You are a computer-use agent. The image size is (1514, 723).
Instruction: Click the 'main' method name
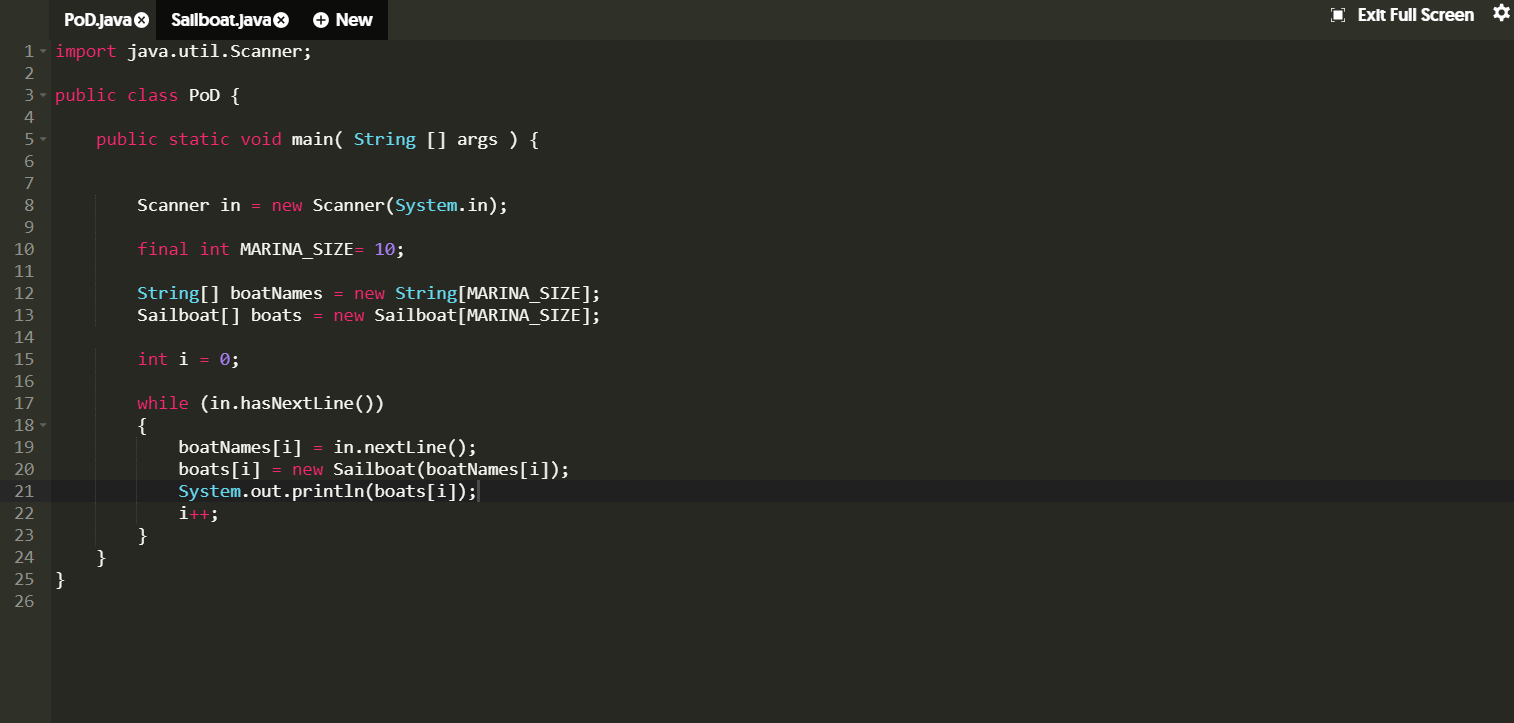pyautogui.click(x=312, y=140)
